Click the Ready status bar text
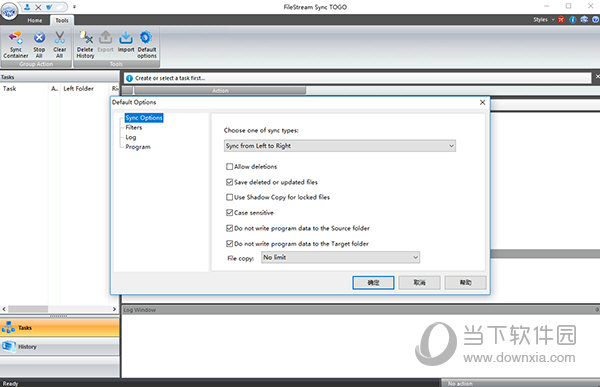This screenshot has height=387, width=600. (x=10, y=383)
